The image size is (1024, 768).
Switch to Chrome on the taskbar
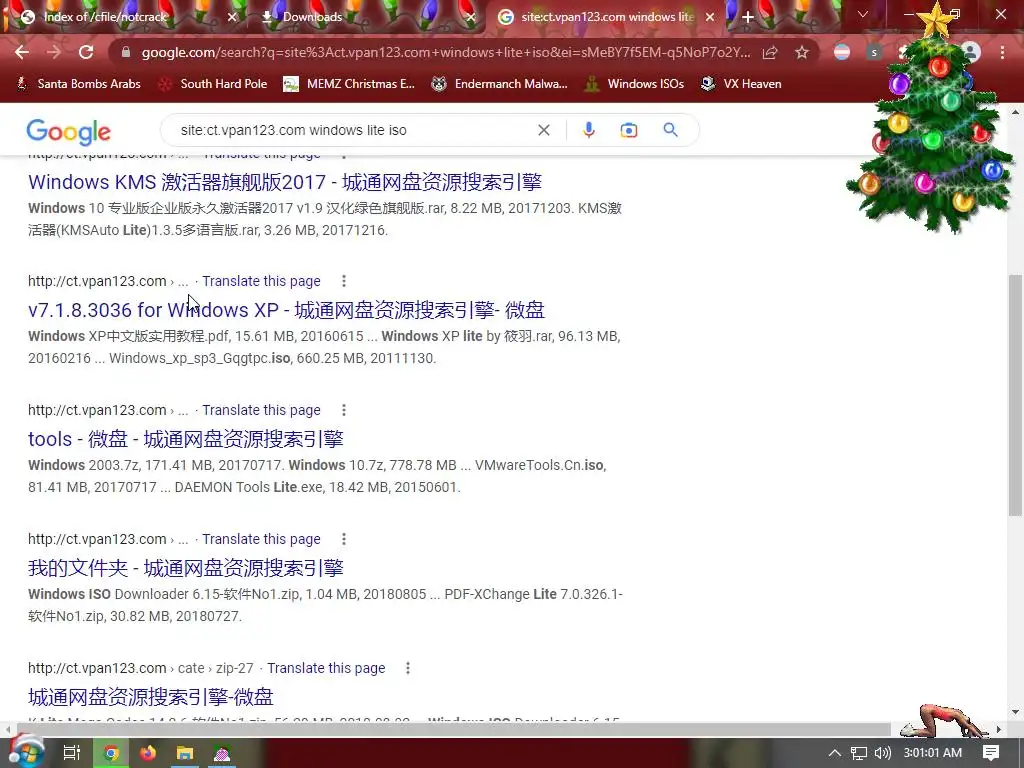click(111, 753)
